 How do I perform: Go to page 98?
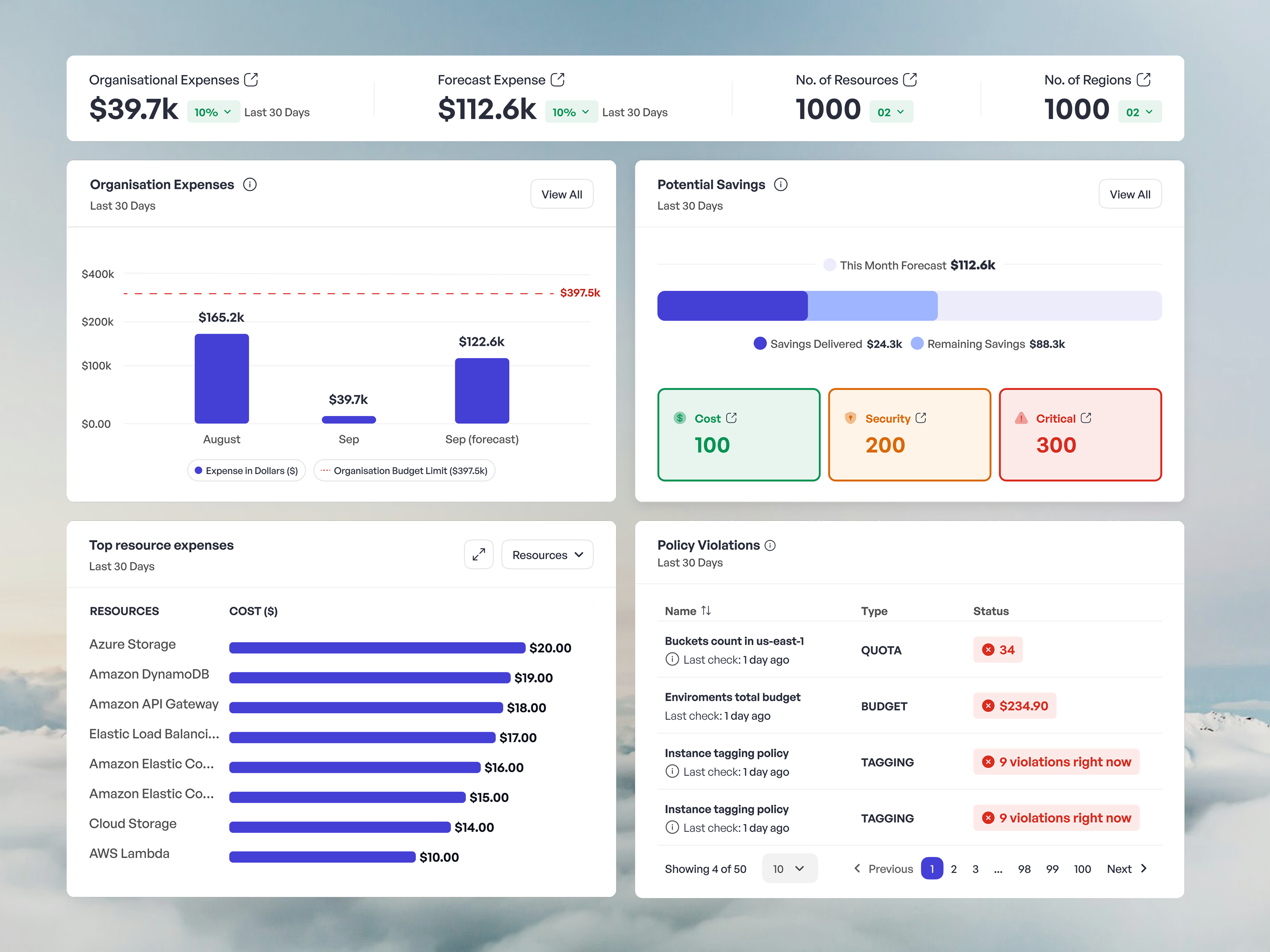[1024, 869]
